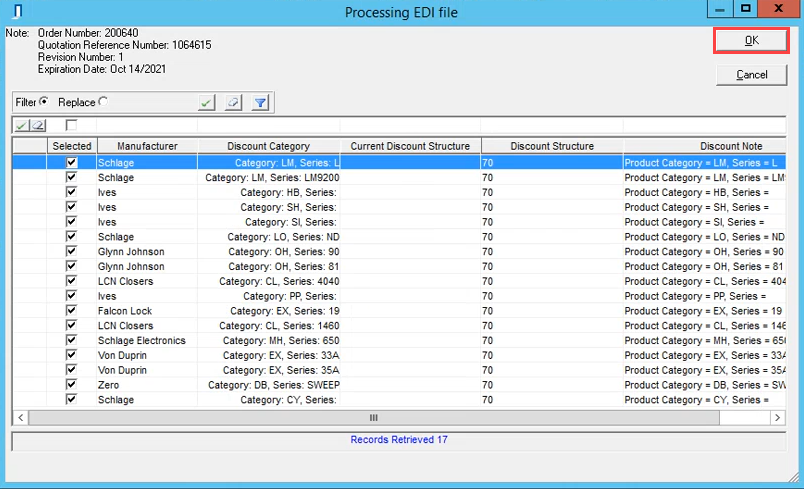Click the horizontal scrollbar left arrow
The image size is (804, 489).
click(x=21, y=418)
